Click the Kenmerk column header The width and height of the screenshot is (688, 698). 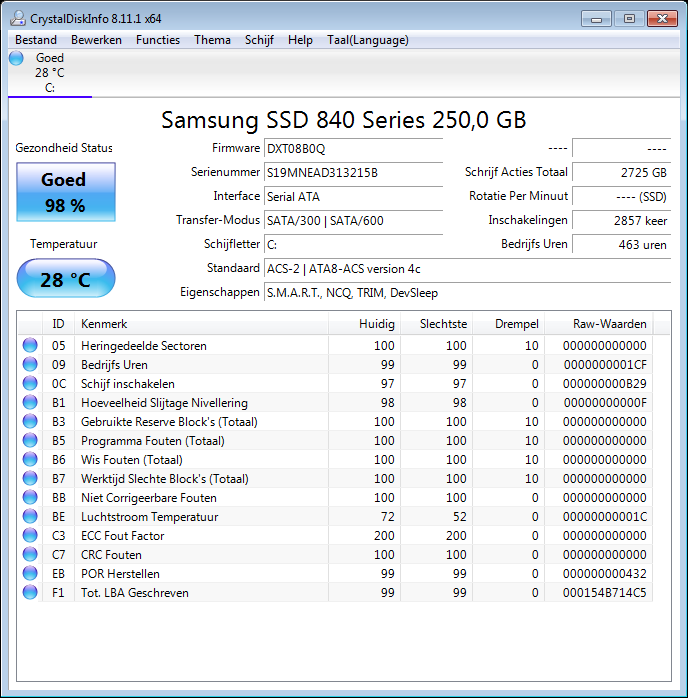(x=201, y=324)
